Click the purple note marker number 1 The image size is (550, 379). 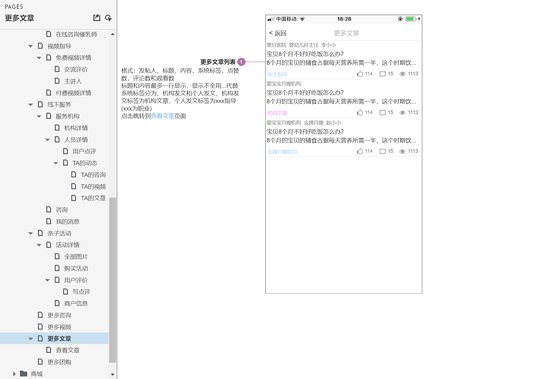[241, 62]
